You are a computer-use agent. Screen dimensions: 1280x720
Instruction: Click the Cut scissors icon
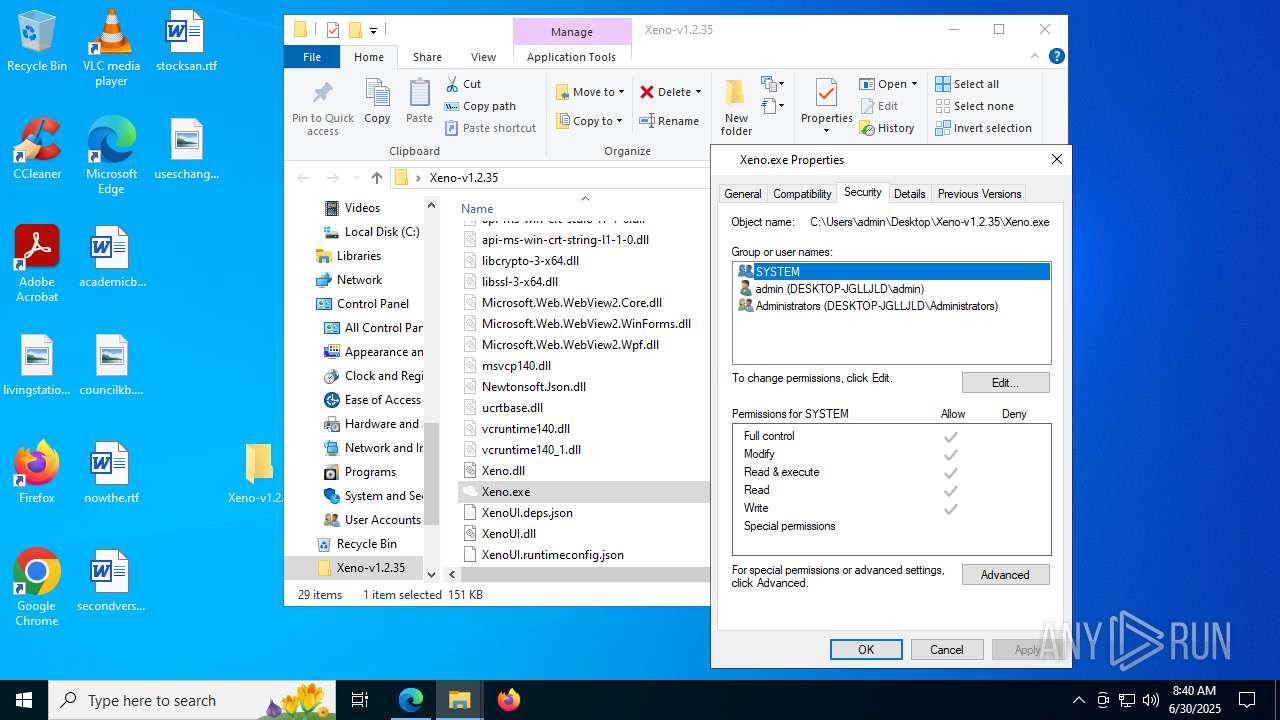point(453,84)
